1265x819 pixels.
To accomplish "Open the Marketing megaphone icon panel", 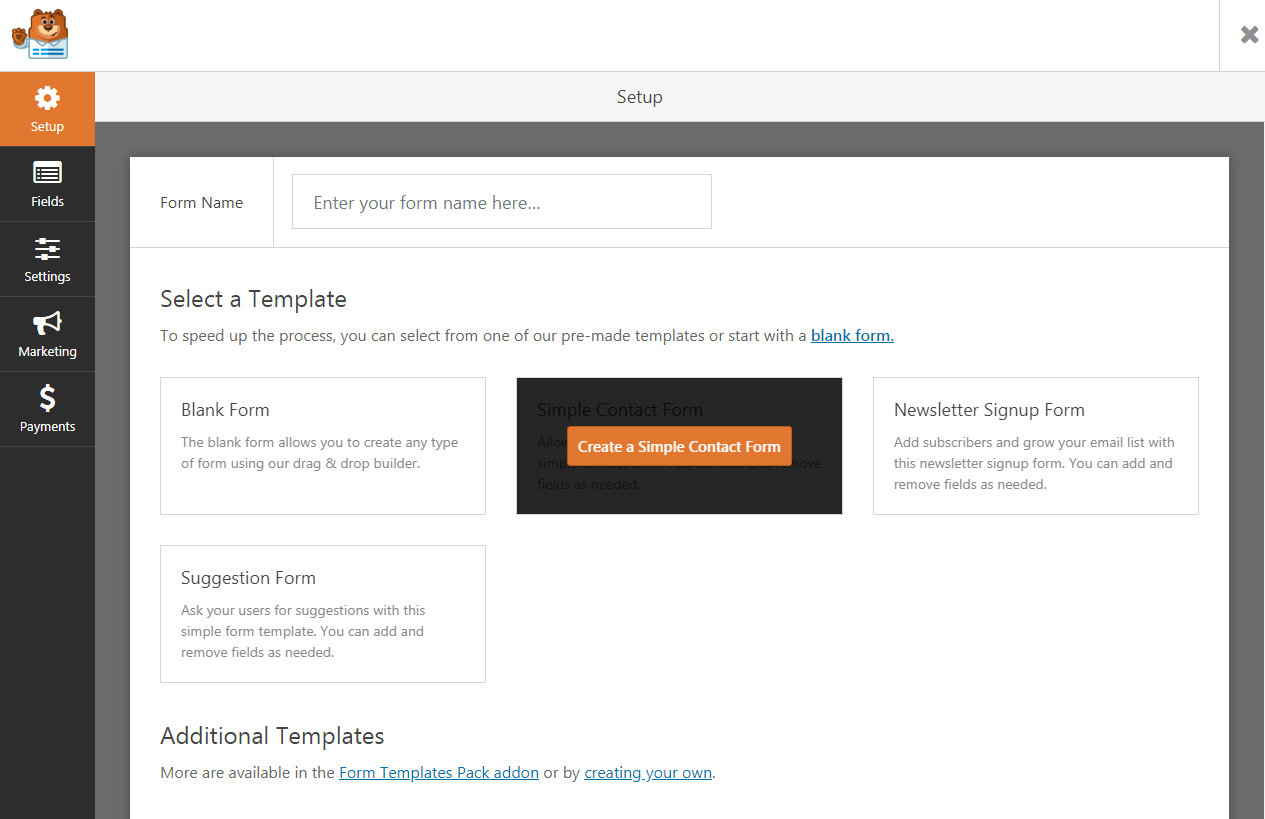I will click(x=47, y=334).
